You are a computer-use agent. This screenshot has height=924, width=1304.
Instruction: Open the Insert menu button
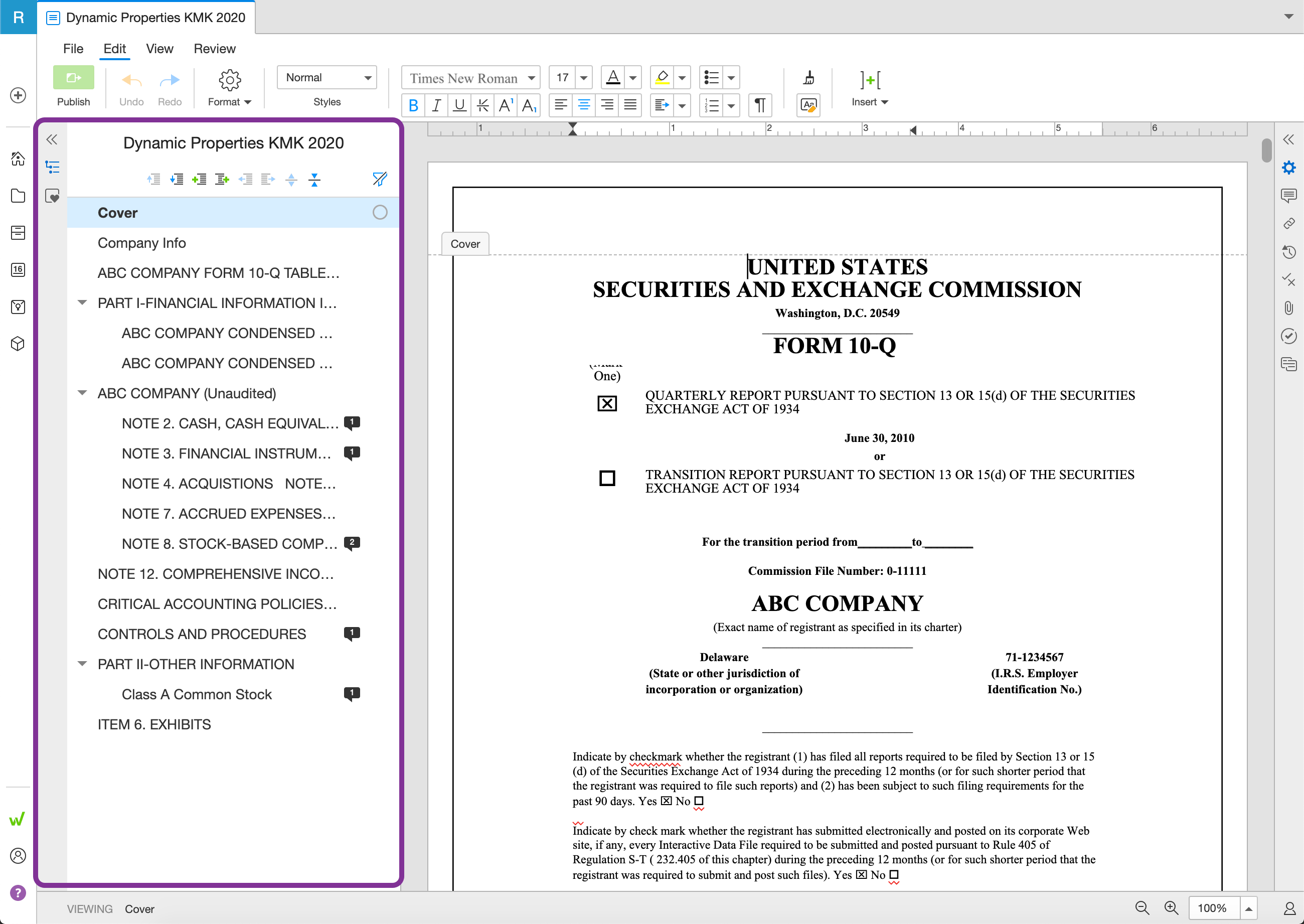pyautogui.click(x=869, y=88)
